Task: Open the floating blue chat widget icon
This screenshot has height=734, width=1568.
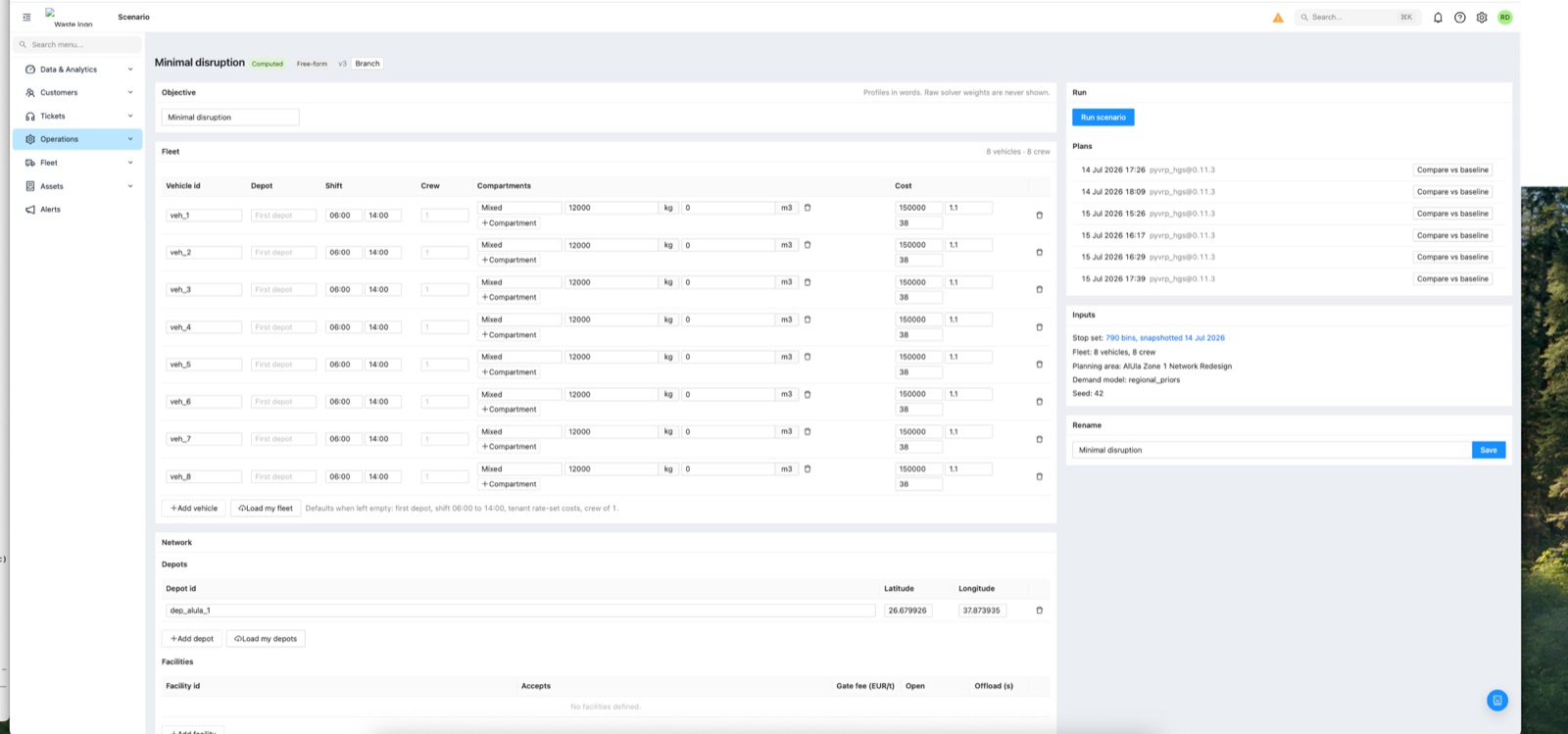Action: click(x=1497, y=701)
